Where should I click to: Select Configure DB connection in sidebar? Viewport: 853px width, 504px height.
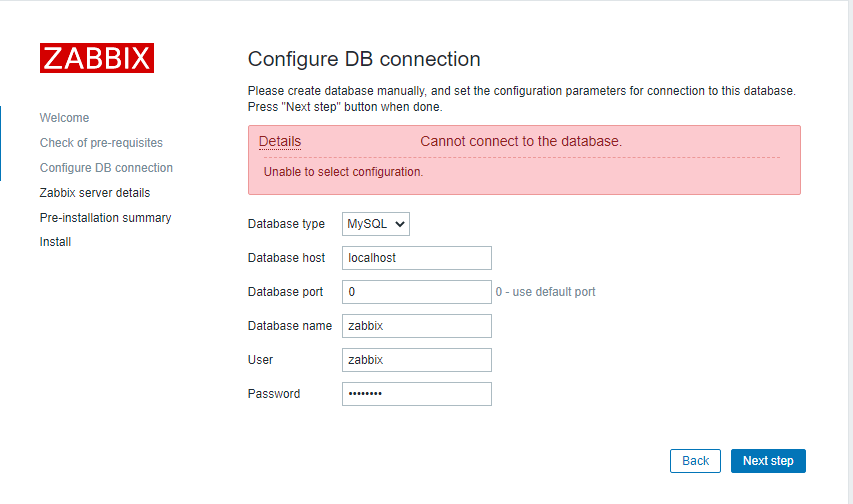point(106,168)
